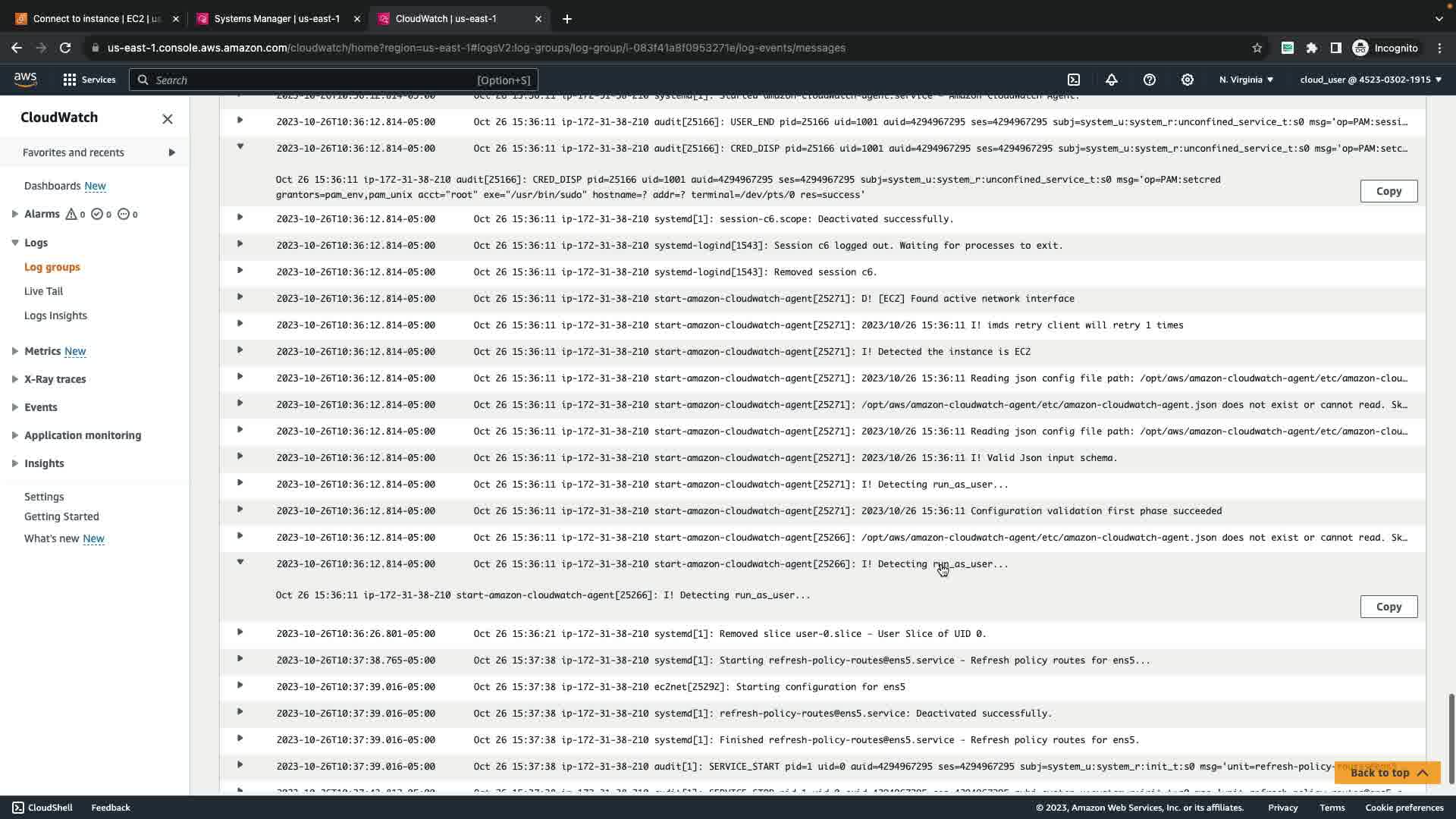
Task: Collapse the expanded CRED_DISP log event
Action: coord(240,146)
